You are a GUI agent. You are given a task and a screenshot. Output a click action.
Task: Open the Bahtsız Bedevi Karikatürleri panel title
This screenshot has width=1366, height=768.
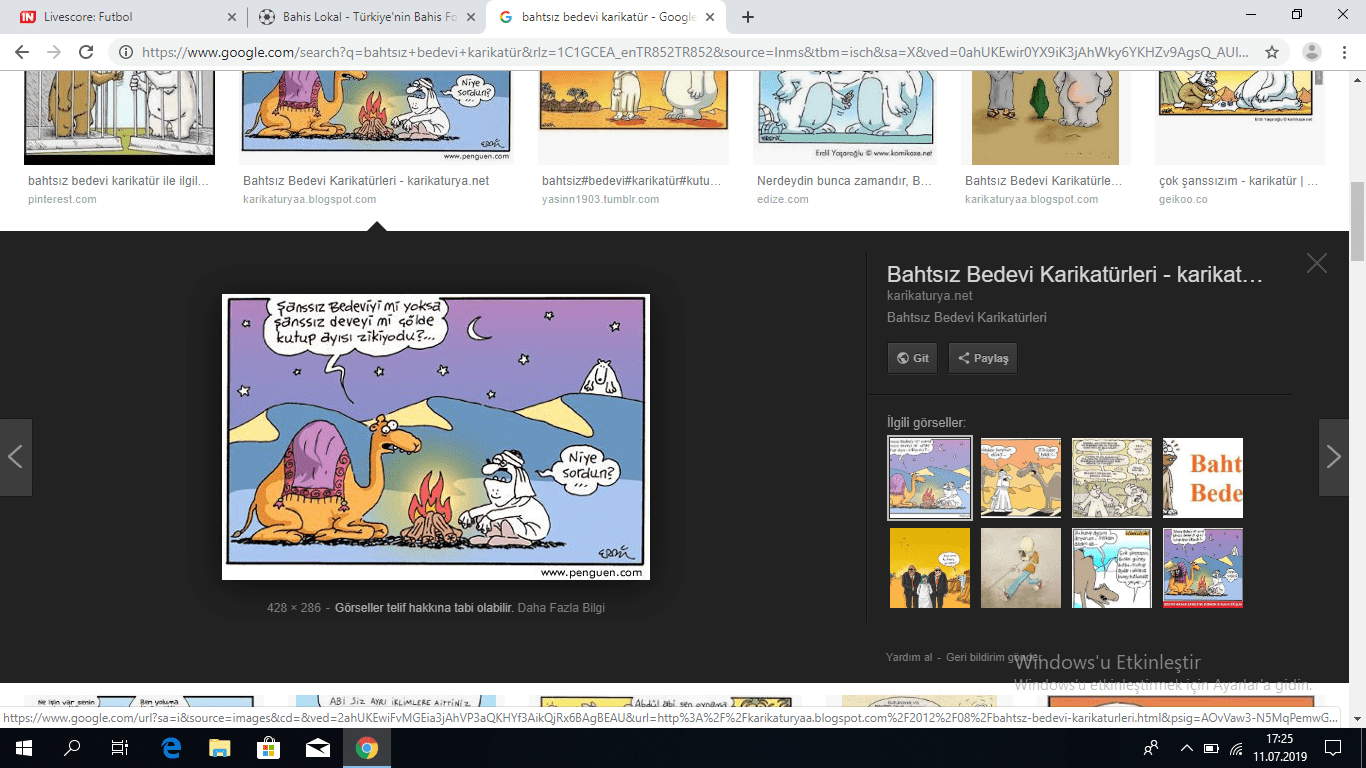tap(1075, 276)
